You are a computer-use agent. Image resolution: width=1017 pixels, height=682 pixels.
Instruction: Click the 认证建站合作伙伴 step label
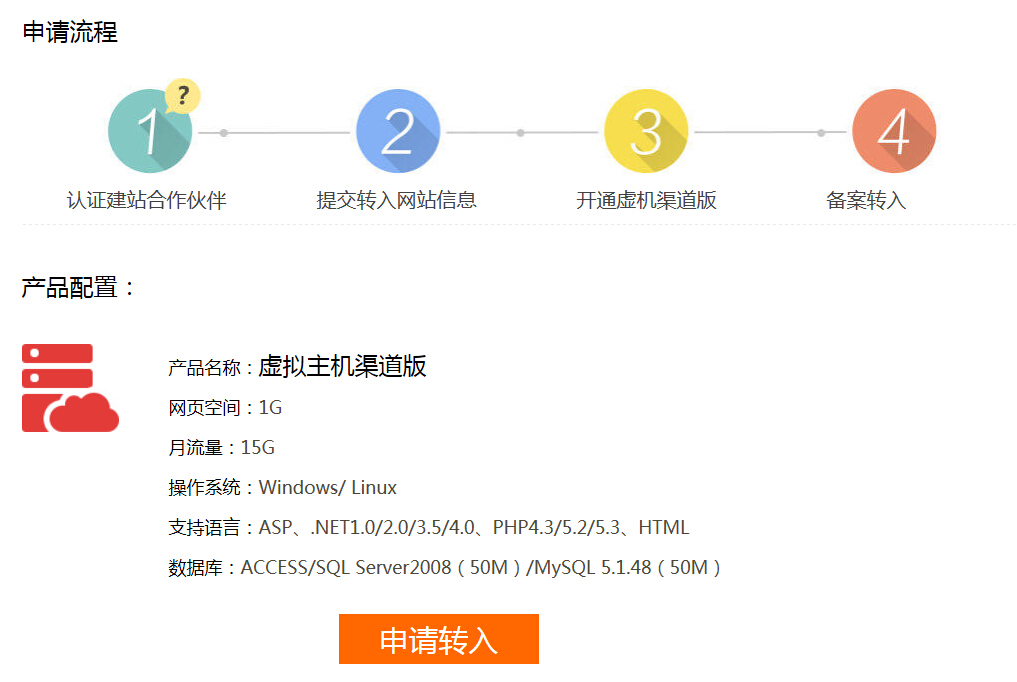coord(147,200)
